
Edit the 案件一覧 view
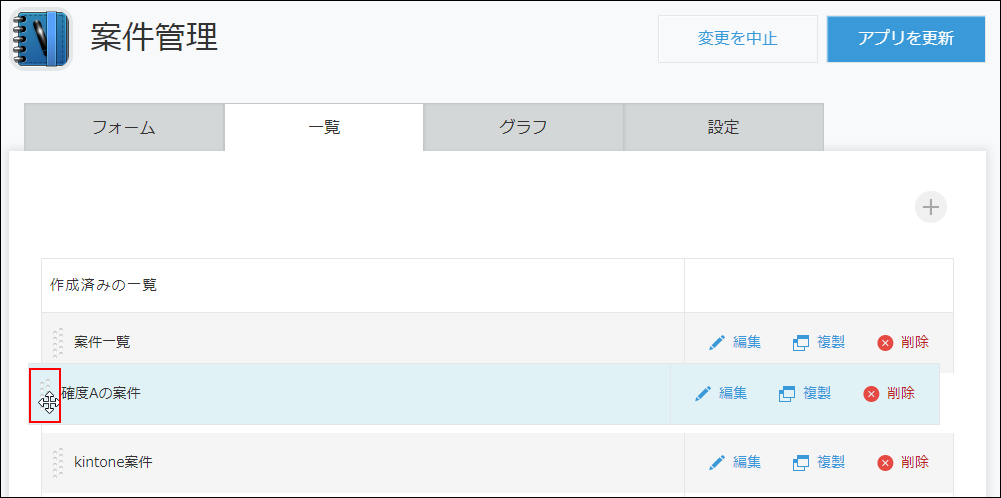tap(735, 342)
